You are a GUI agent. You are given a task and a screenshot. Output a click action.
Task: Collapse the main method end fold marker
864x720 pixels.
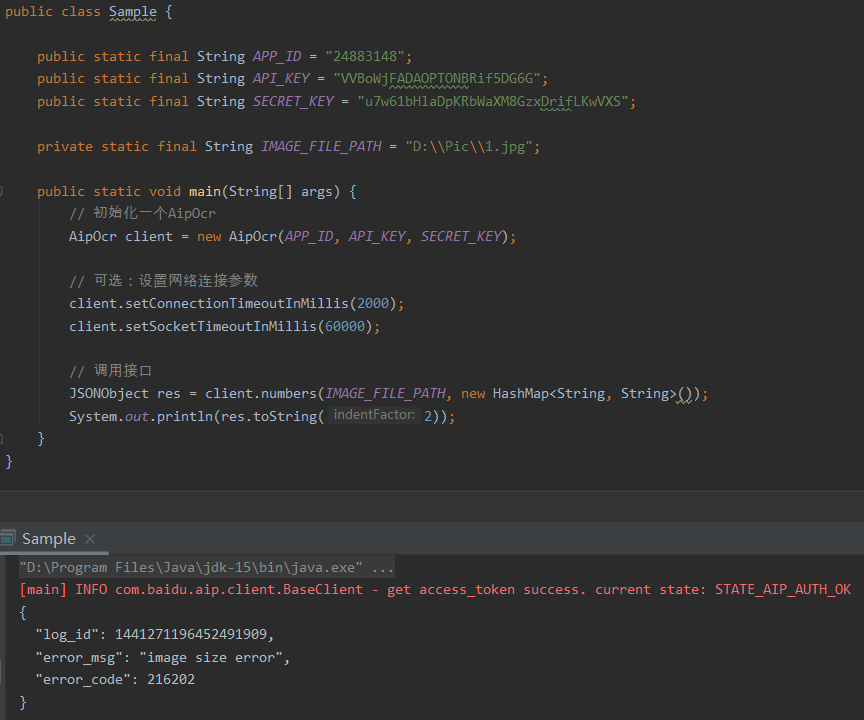tap(2, 439)
